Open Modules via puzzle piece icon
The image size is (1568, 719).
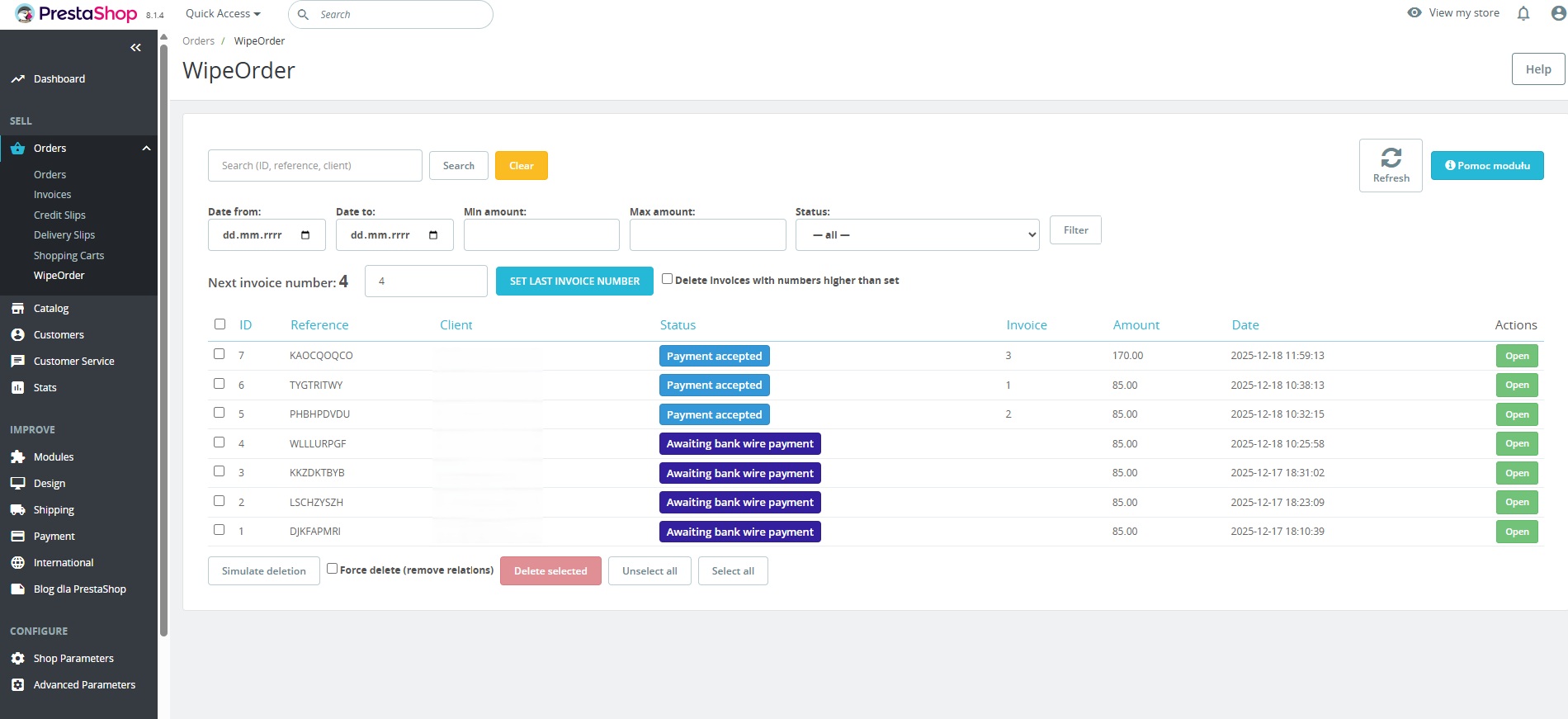tap(17, 456)
